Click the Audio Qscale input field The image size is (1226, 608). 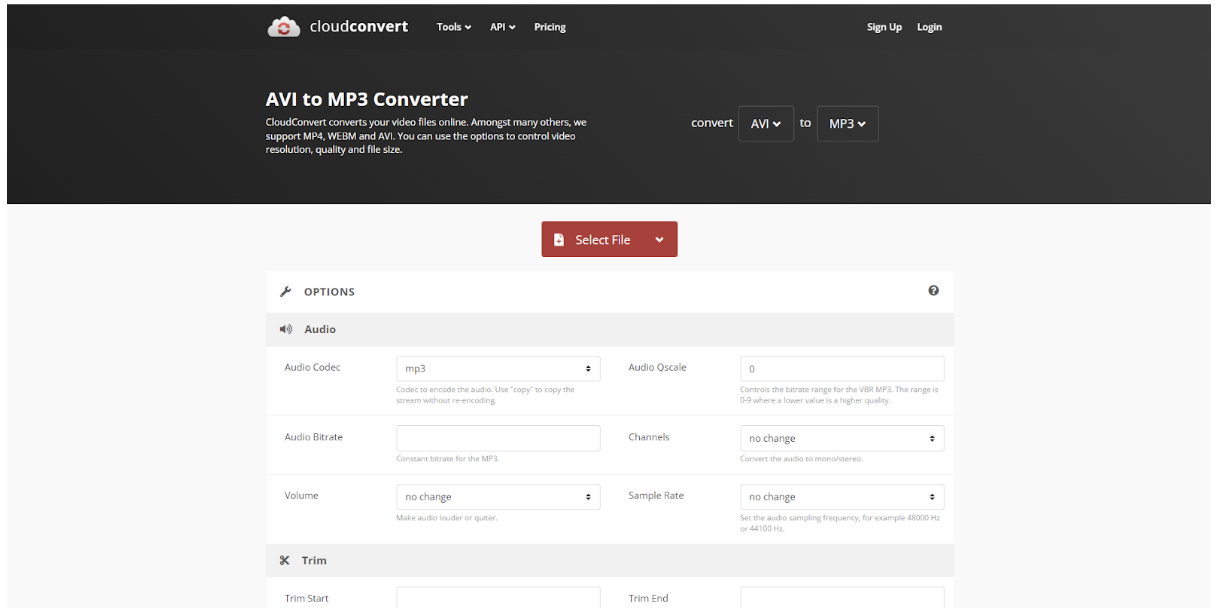click(x=842, y=369)
